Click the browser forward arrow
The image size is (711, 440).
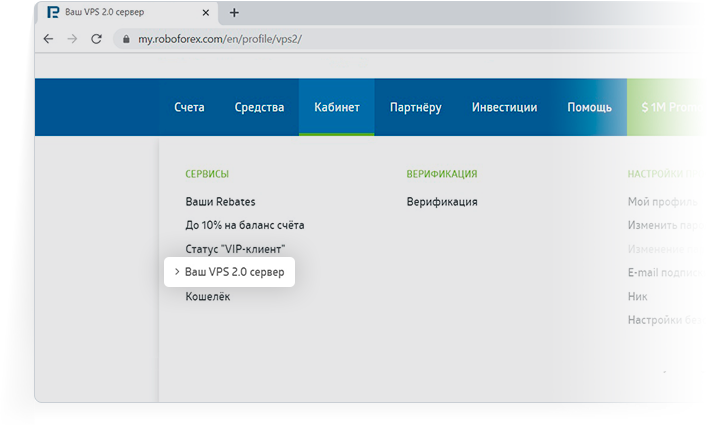coord(72,39)
